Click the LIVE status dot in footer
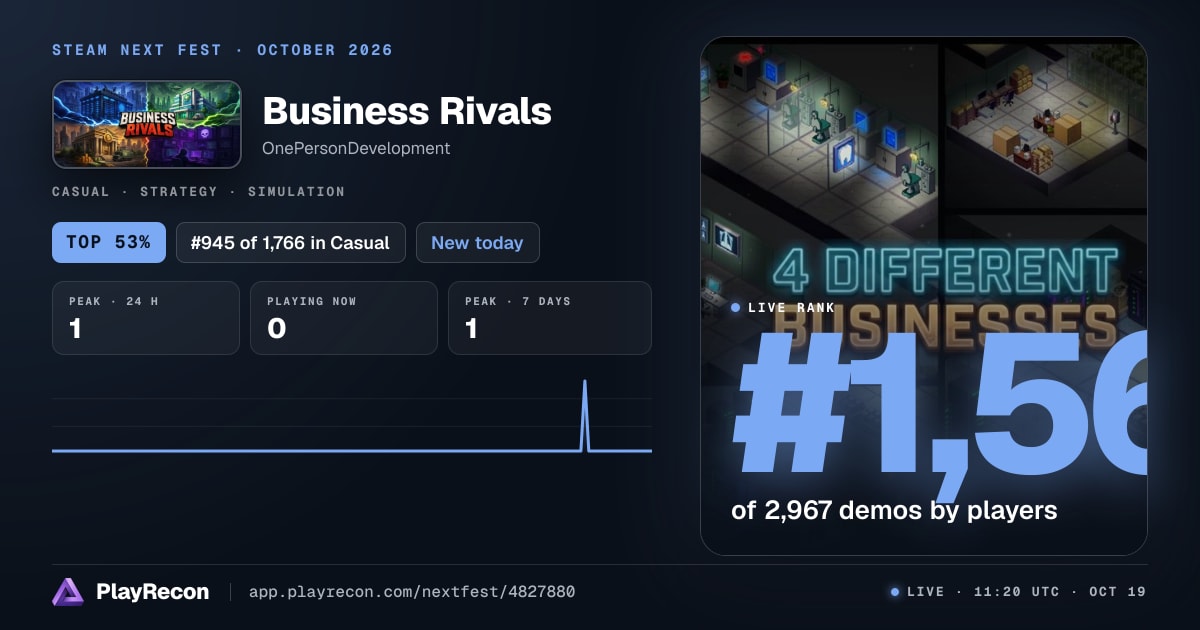1200x630 pixels. click(x=895, y=592)
